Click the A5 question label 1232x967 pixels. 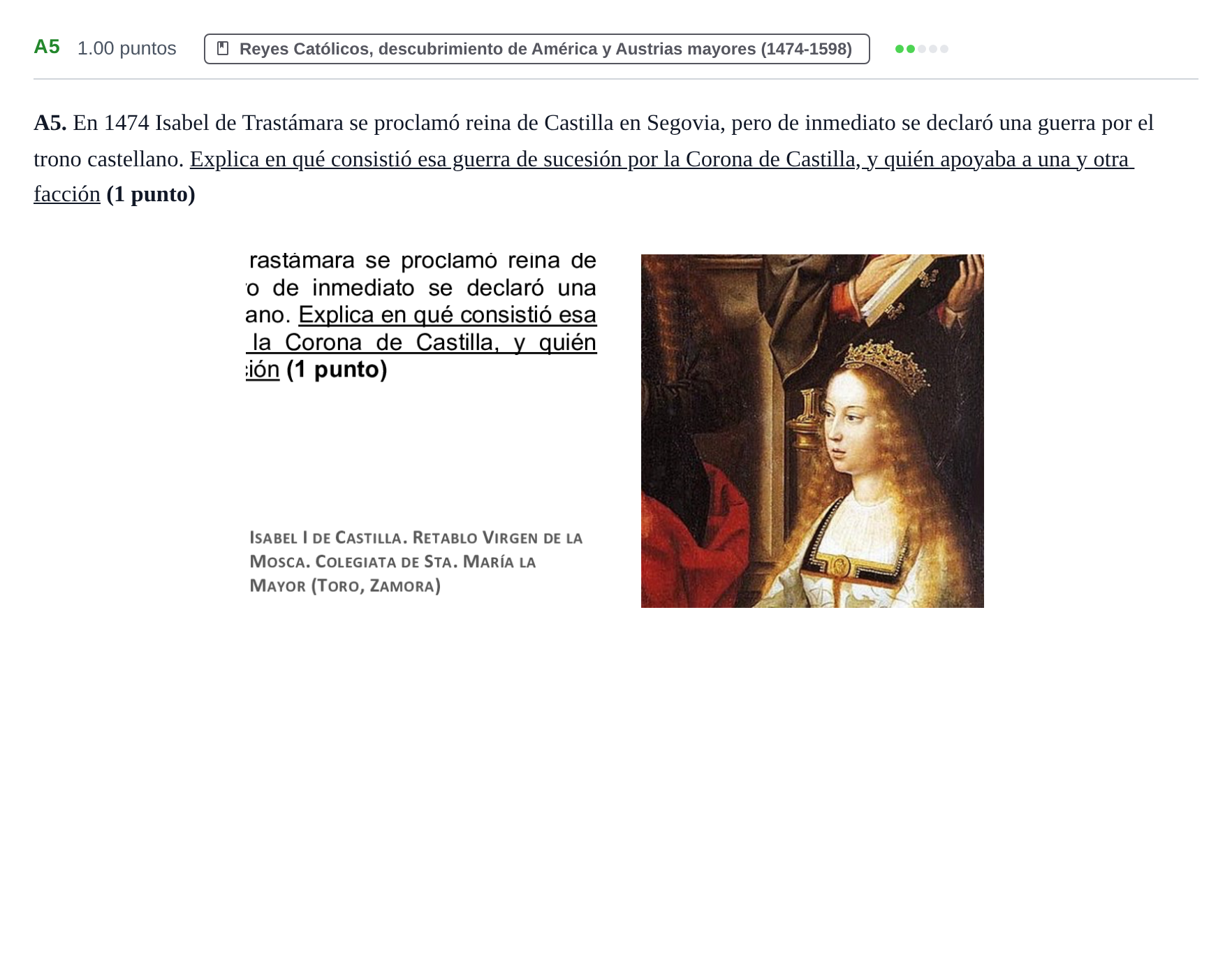click(47, 47)
